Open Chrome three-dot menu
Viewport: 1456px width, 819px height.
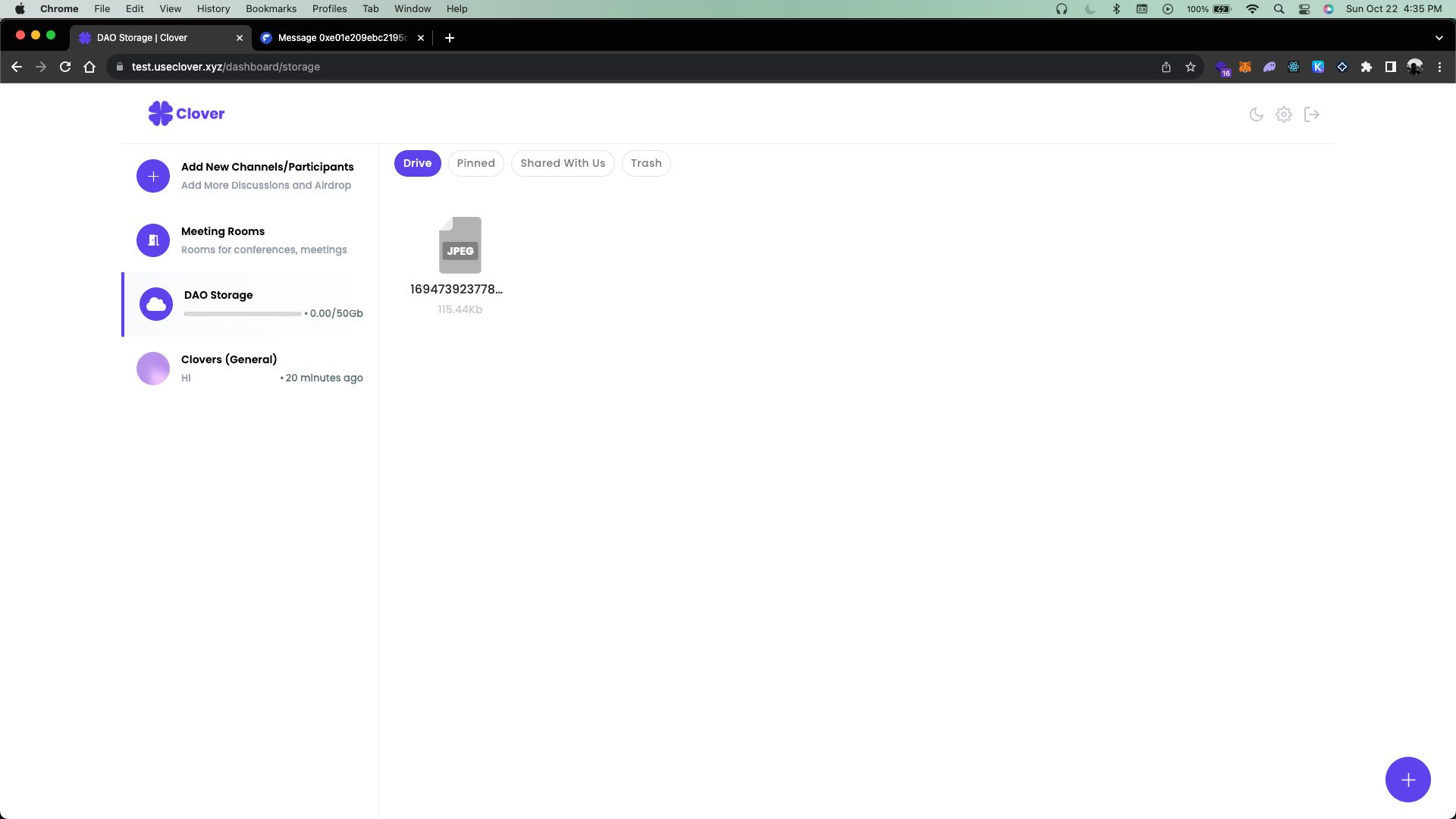point(1439,67)
